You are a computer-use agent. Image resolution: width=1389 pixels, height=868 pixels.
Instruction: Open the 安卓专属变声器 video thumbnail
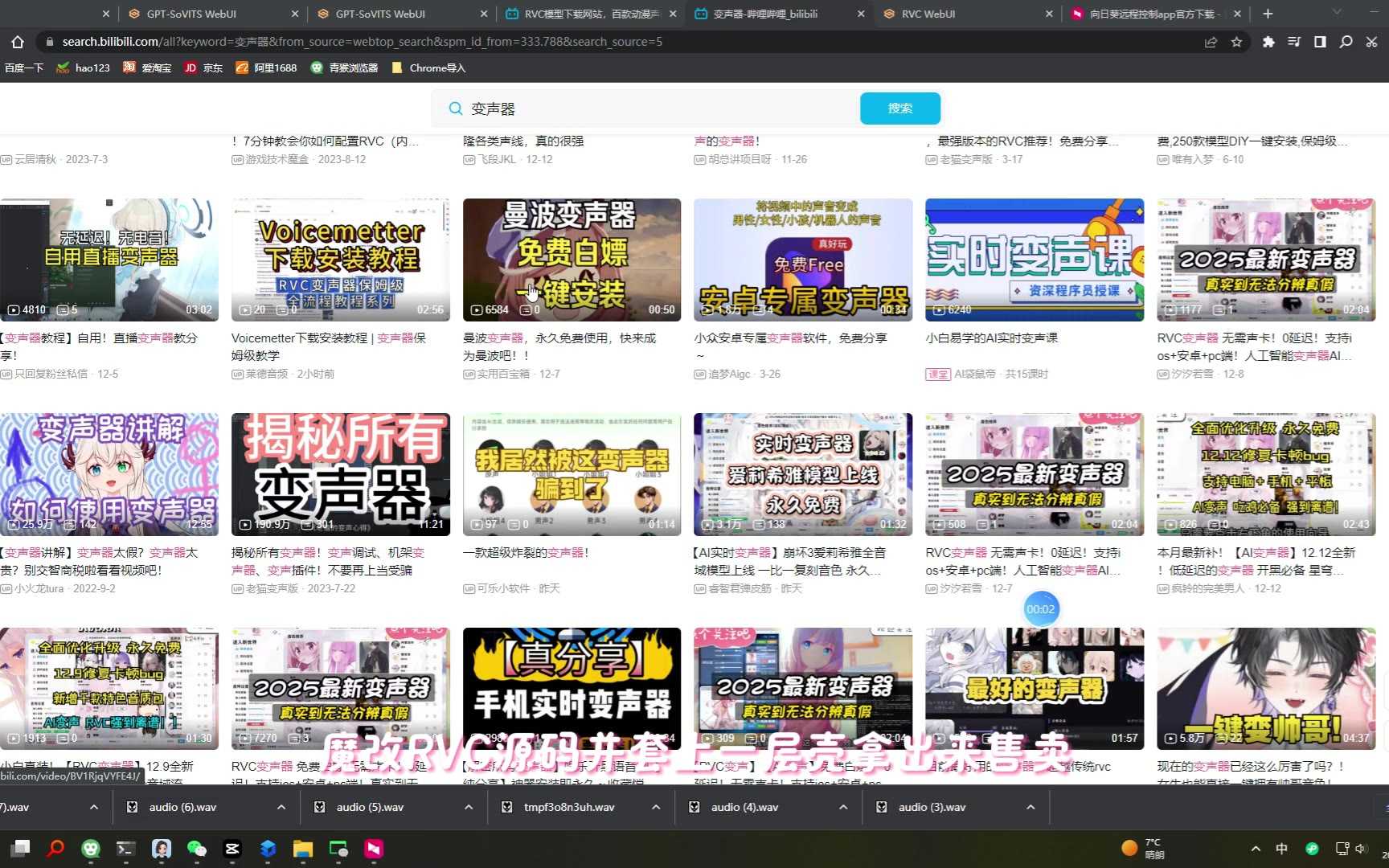click(803, 260)
